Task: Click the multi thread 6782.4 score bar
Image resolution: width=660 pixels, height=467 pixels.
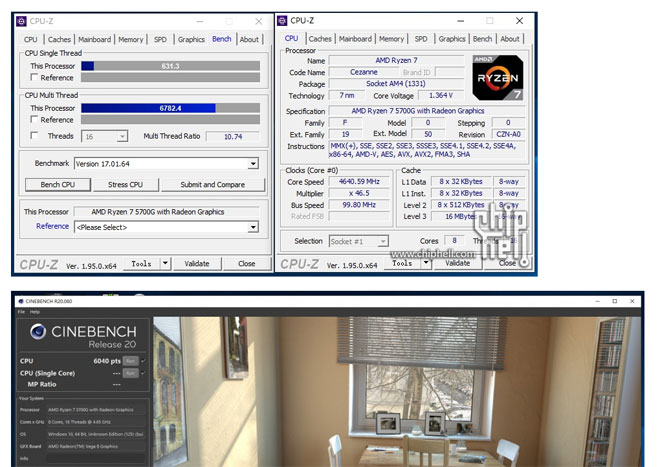Action: click(170, 108)
